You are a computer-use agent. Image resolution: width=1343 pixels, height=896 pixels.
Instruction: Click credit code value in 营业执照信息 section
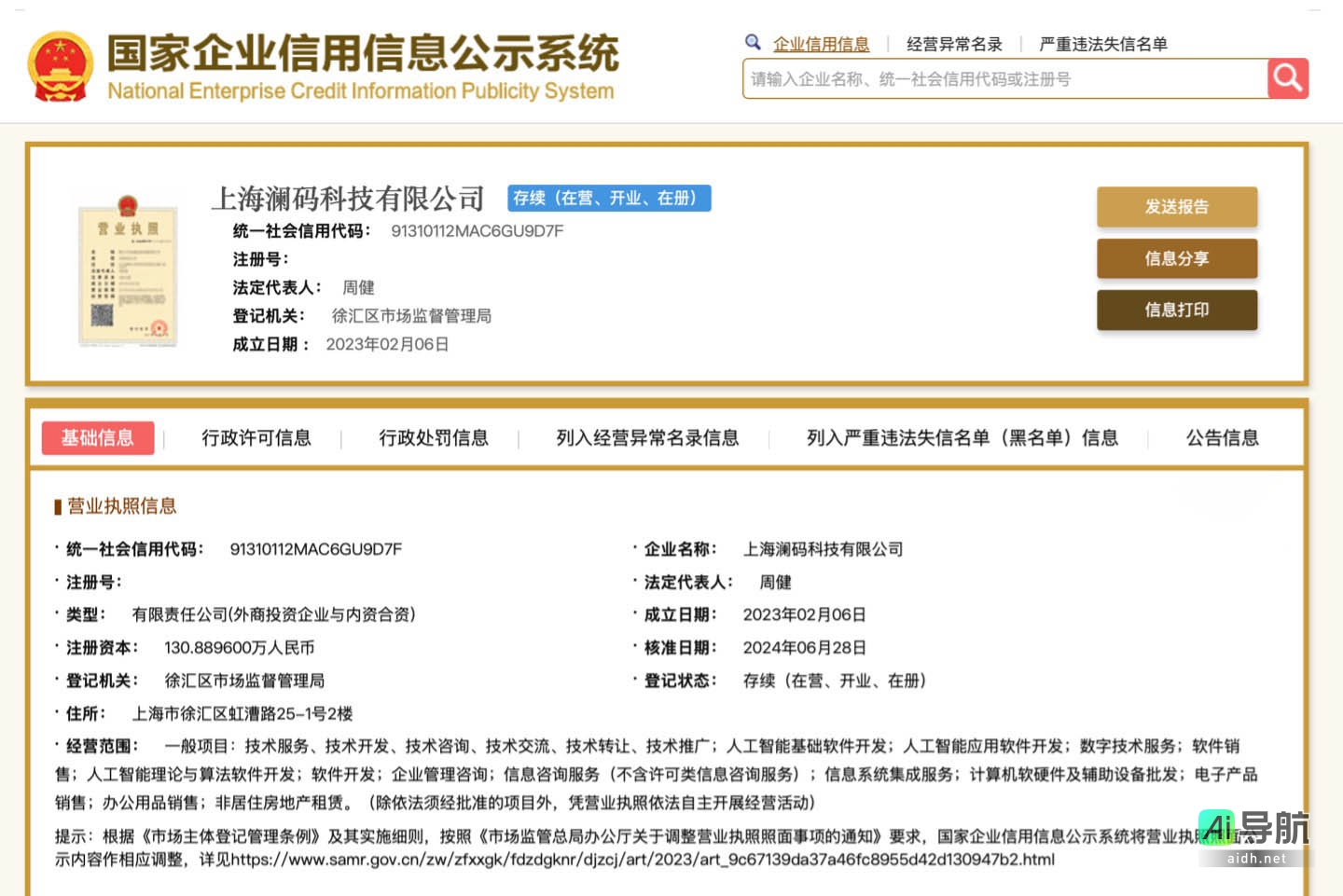pyautogui.click(x=316, y=549)
